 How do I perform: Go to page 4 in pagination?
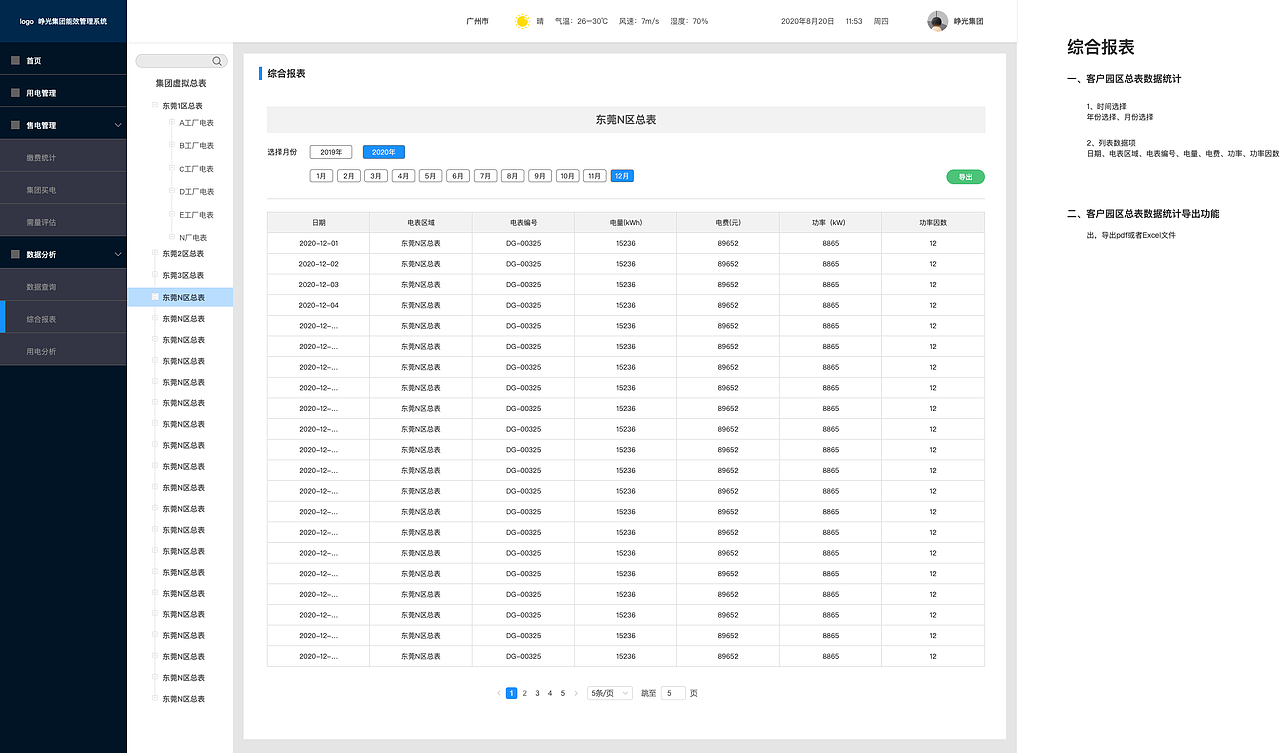(550, 693)
